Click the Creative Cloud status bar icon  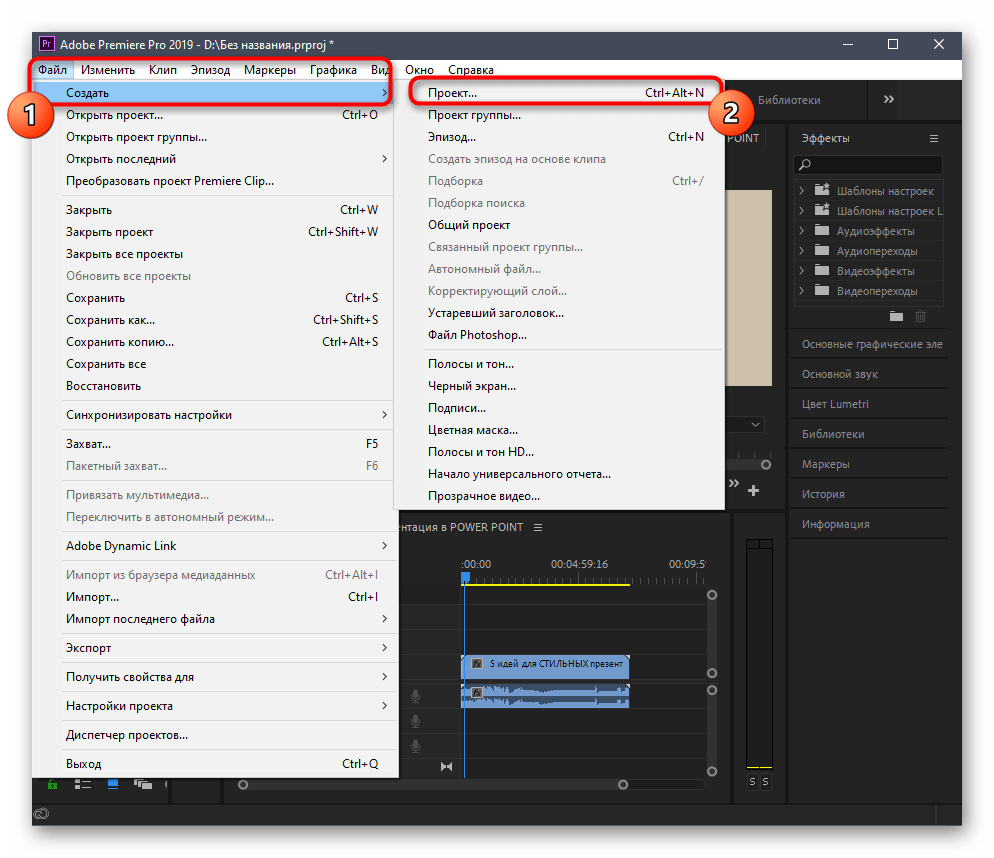pos(41,814)
